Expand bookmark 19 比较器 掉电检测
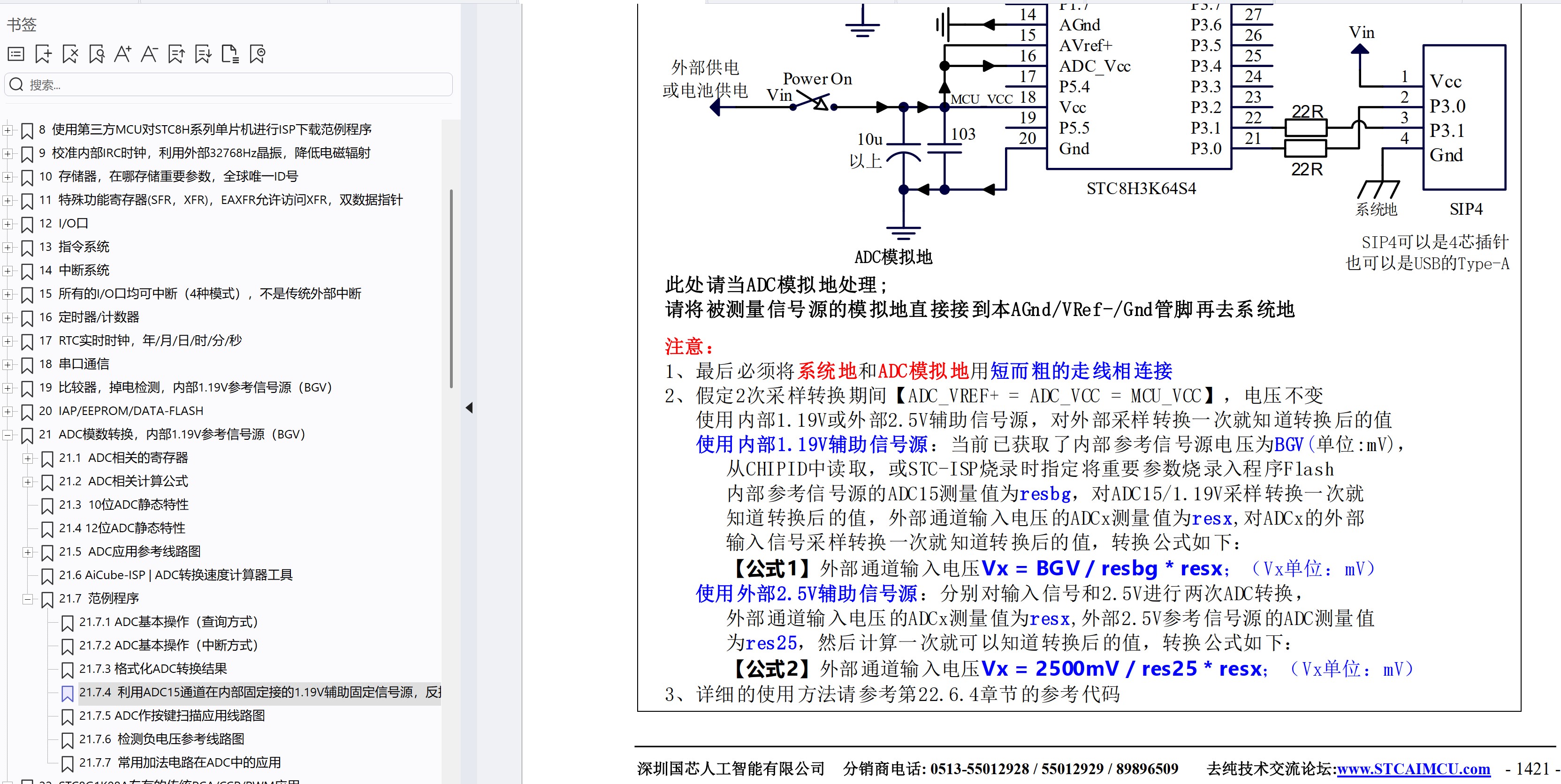The image size is (1561, 784). pos(7,389)
